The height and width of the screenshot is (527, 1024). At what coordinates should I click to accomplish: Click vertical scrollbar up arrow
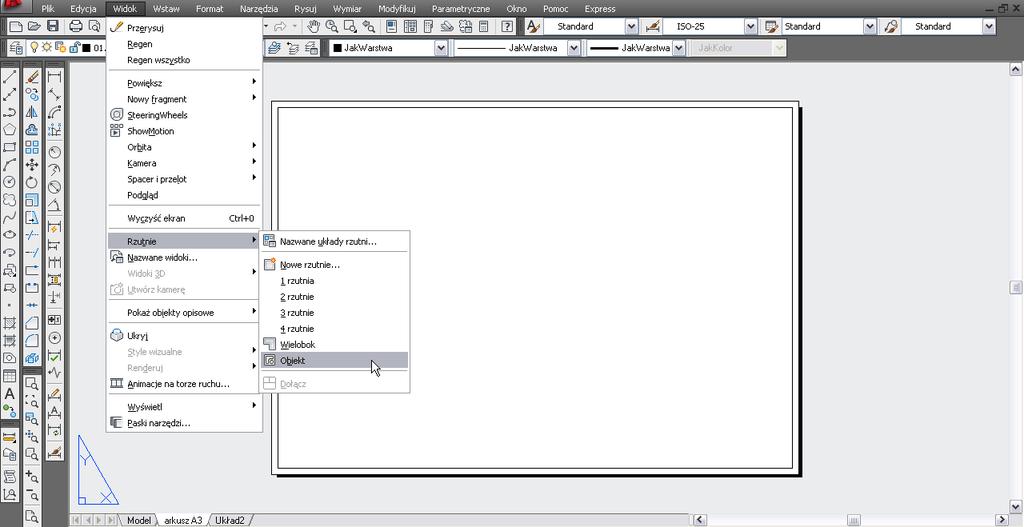[x=1016, y=69]
